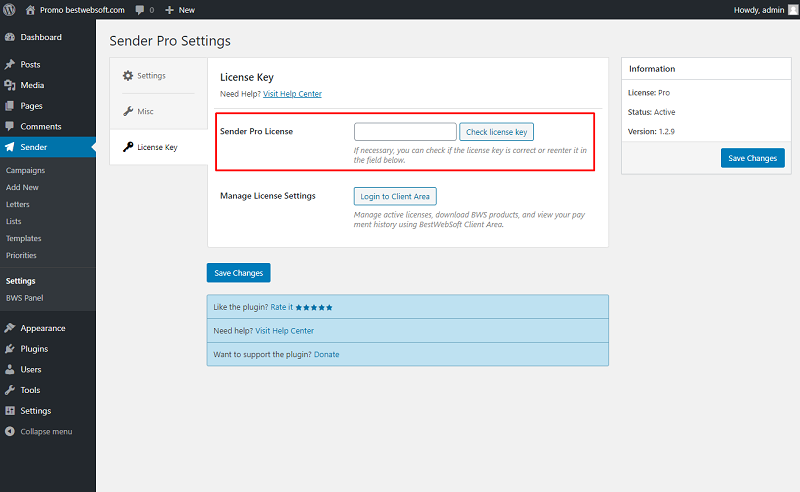
Task: Click the key icon of License Key tab
Action: 128,147
